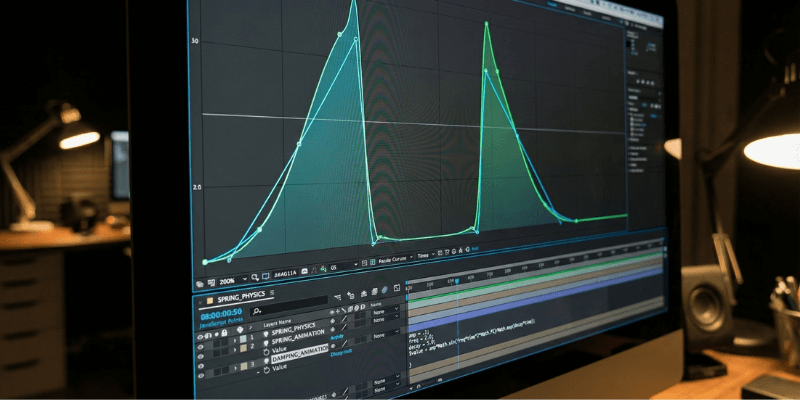Screen dimensions: 800x400
Task: Click the stopwatch icon beside the first Value property
Action: [x=266, y=352]
